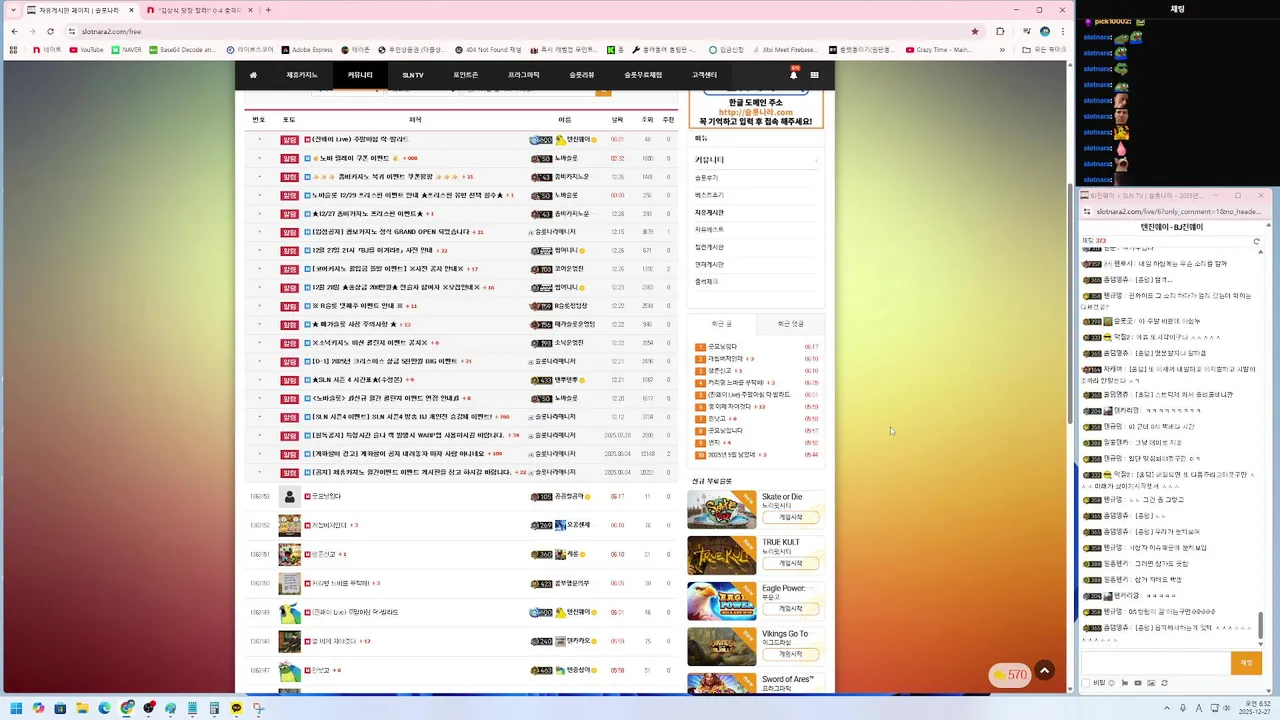Open the search category dropdown above the table
The image size is (1280, 720).
click(348, 91)
